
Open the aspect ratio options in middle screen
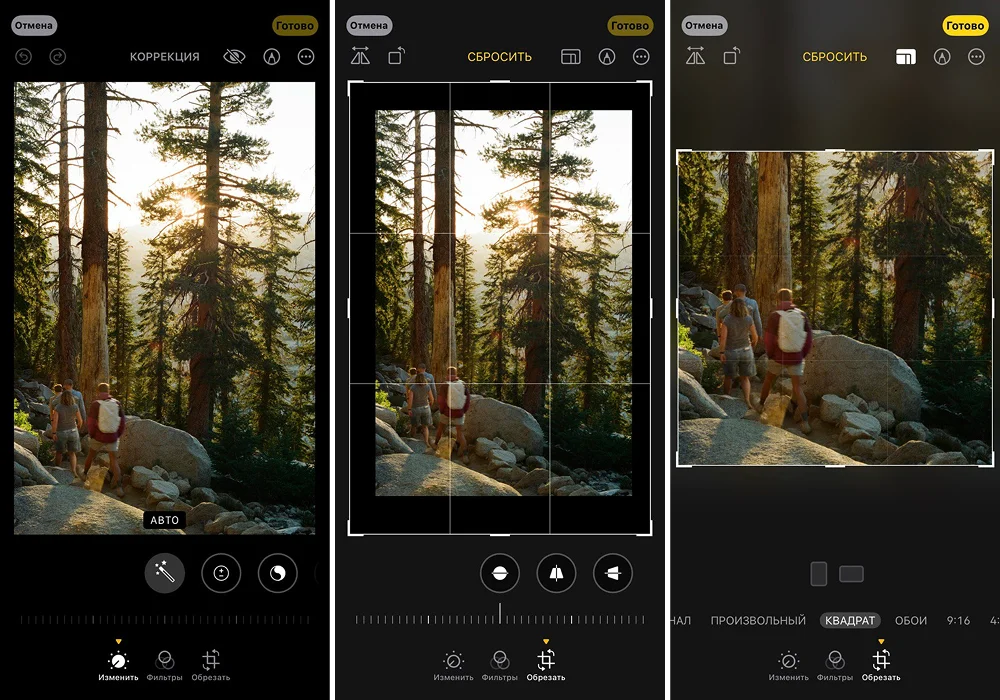point(570,57)
